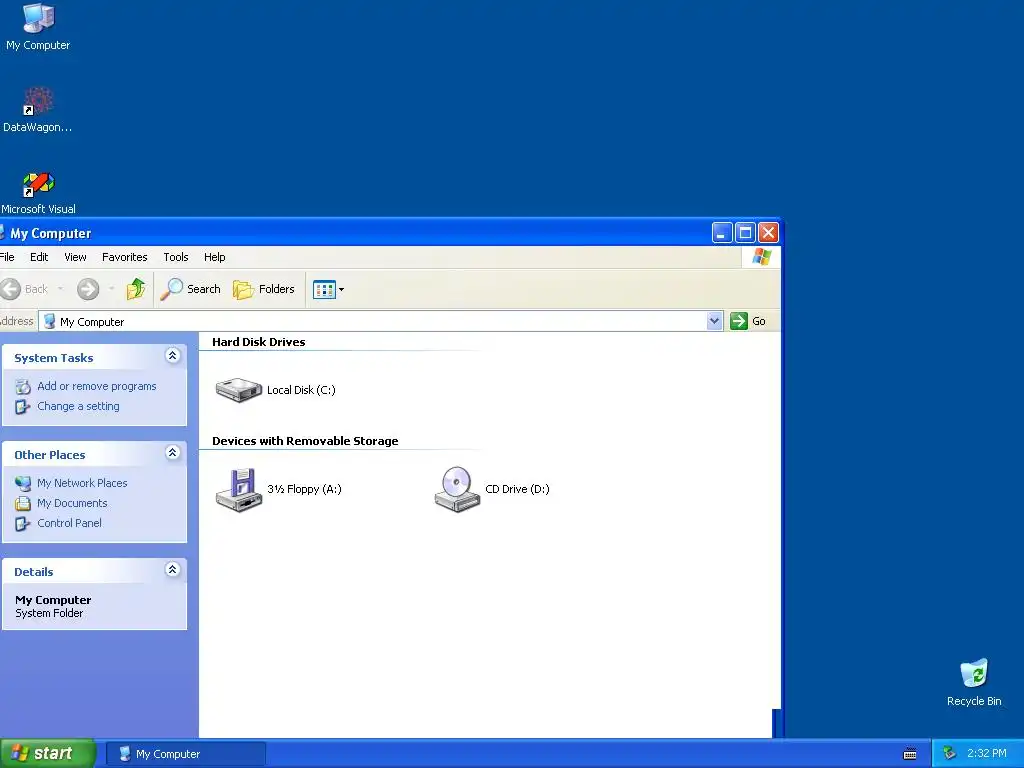This screenshot has height=768, width=1024.
Task: Open Control Panel link
Action: click(x=69, y=523)
